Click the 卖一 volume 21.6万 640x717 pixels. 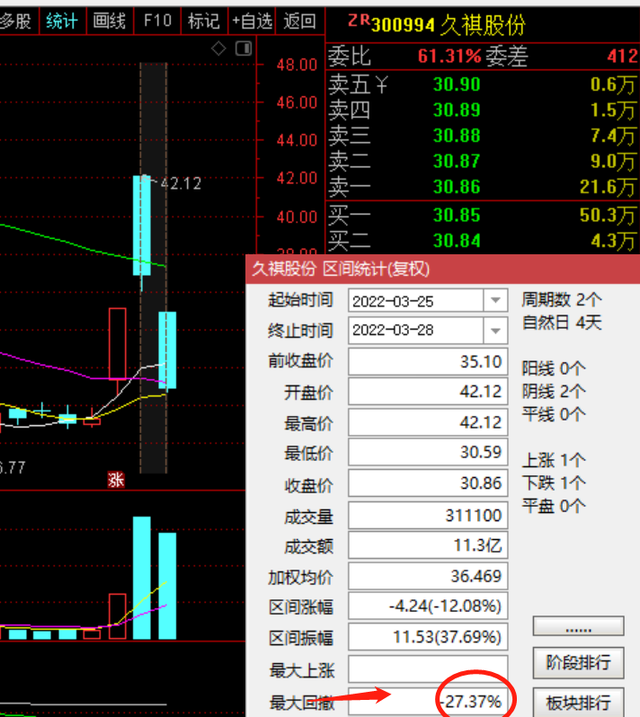(609, 187)
